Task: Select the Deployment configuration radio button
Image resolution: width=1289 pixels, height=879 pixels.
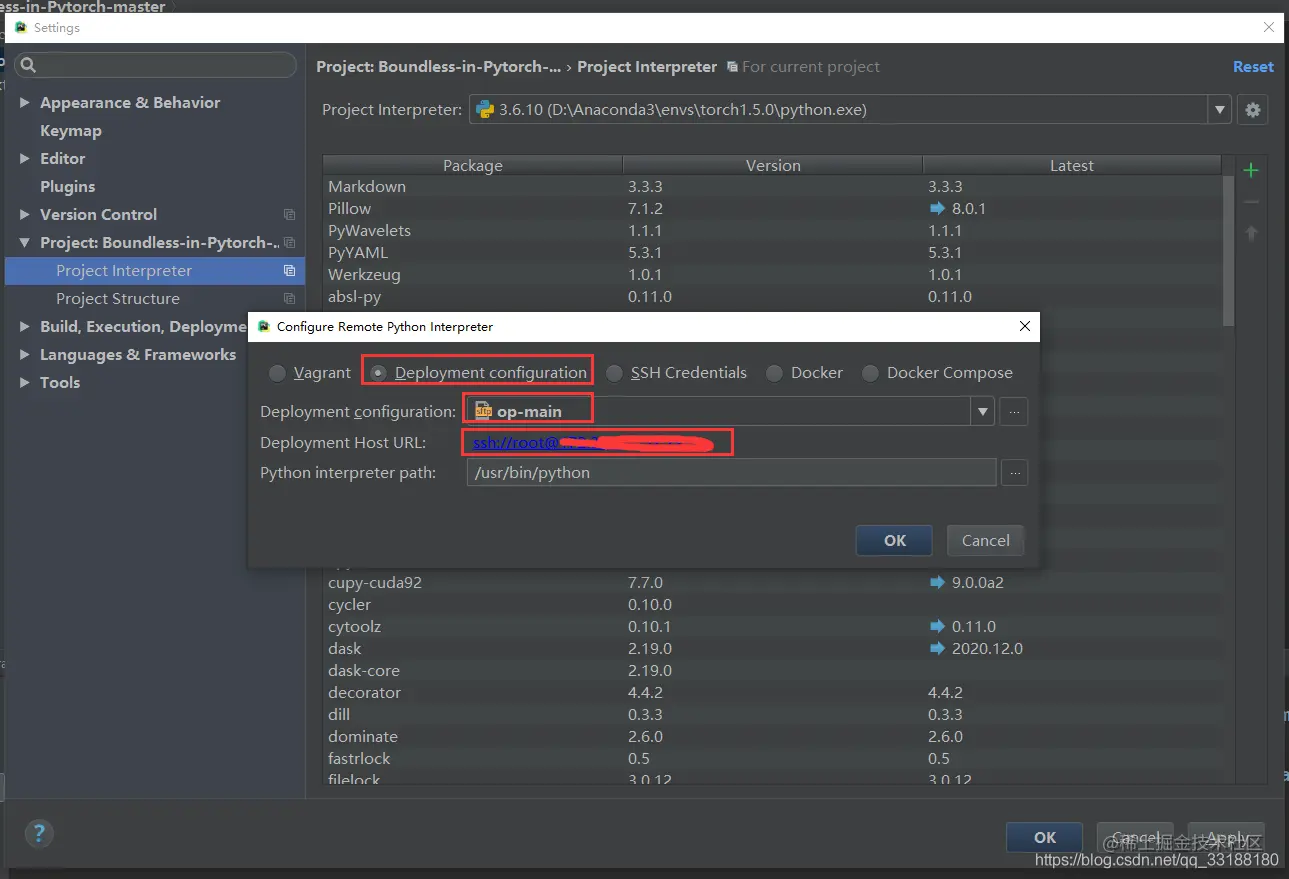Action: (378, 373)
